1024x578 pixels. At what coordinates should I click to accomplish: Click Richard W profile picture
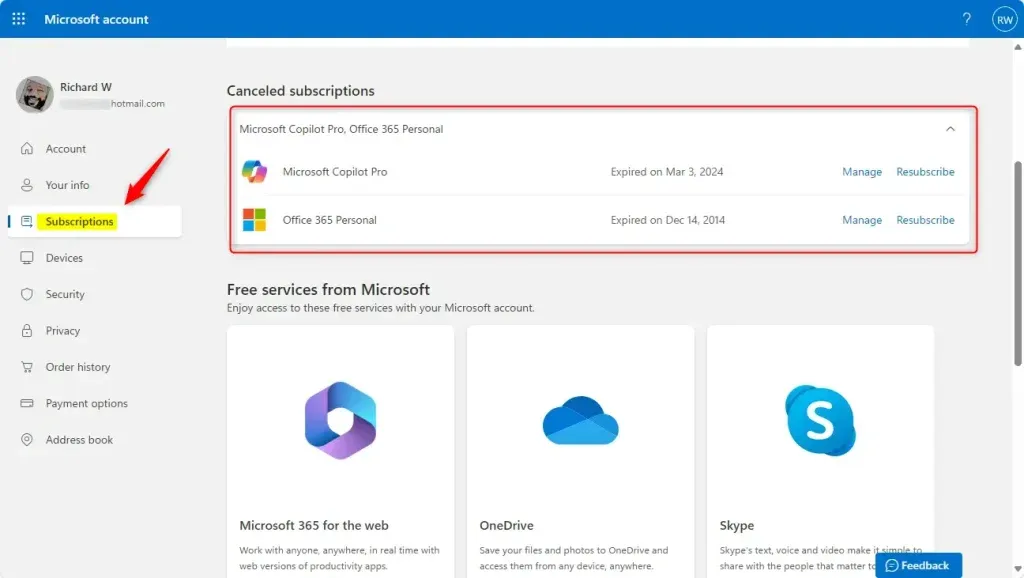click(x=35, y=95)
